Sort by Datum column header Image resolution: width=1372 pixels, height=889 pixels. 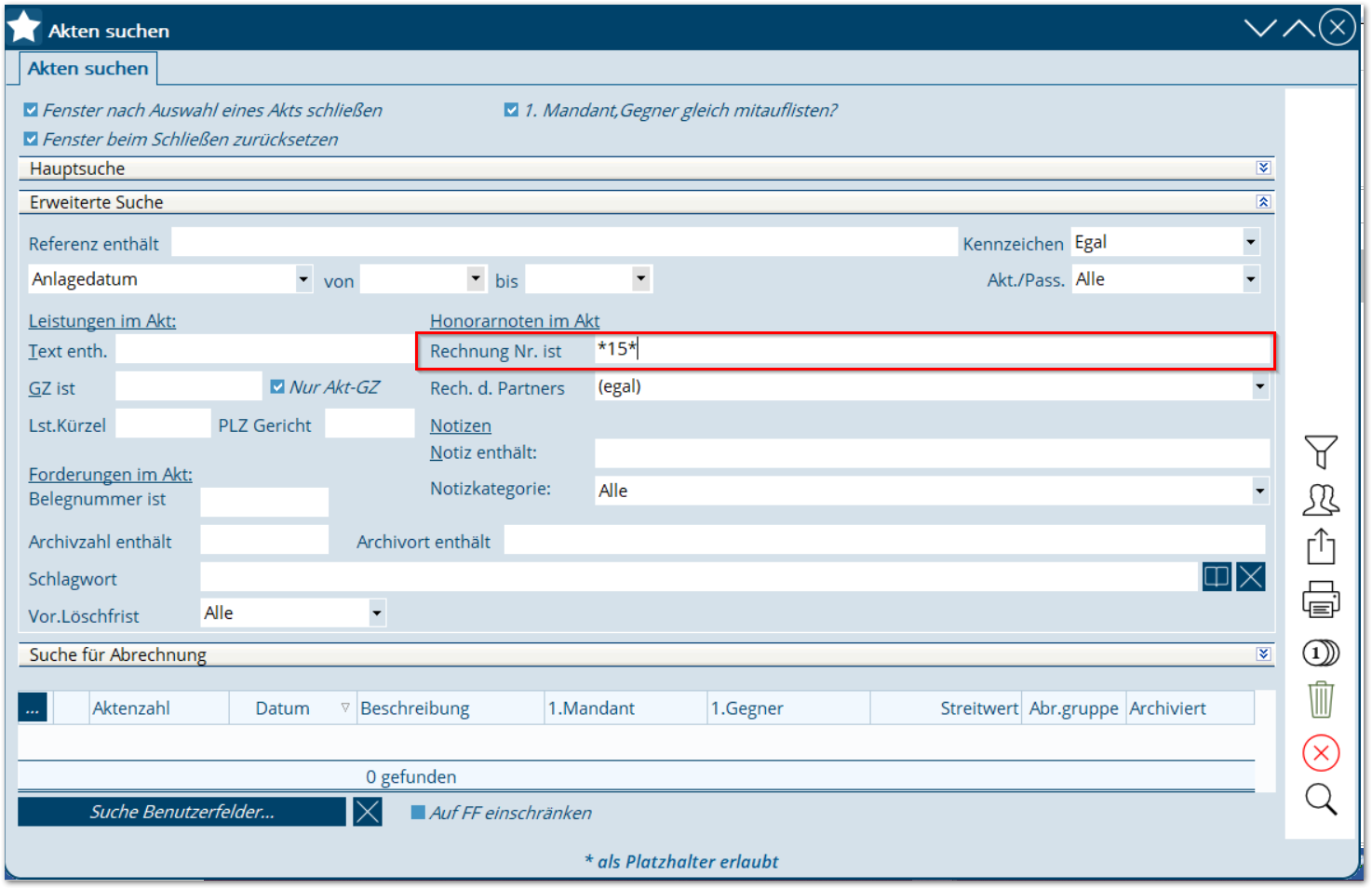click(292, 708)
